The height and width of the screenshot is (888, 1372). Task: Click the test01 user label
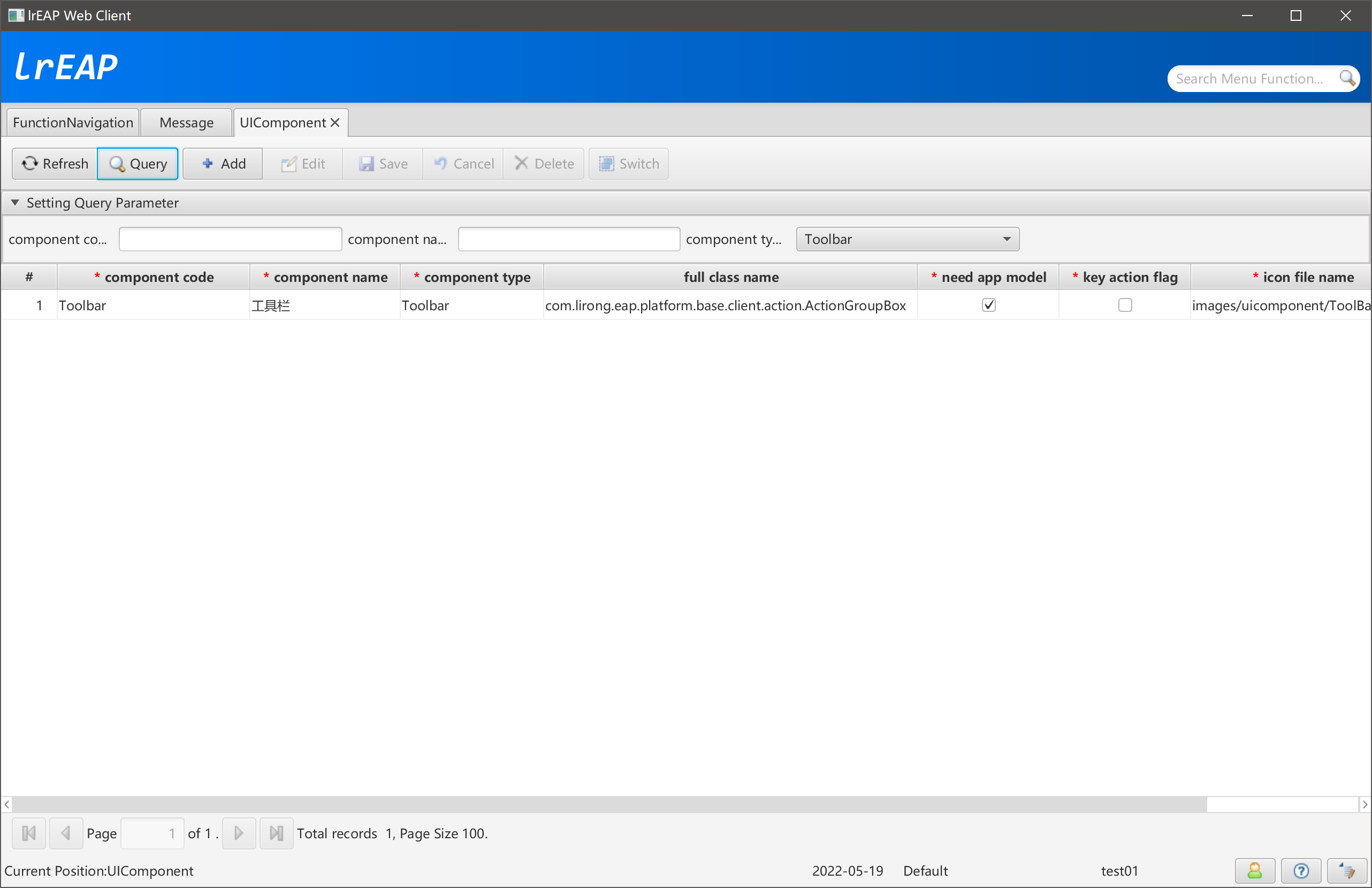tap(1119, 870)
